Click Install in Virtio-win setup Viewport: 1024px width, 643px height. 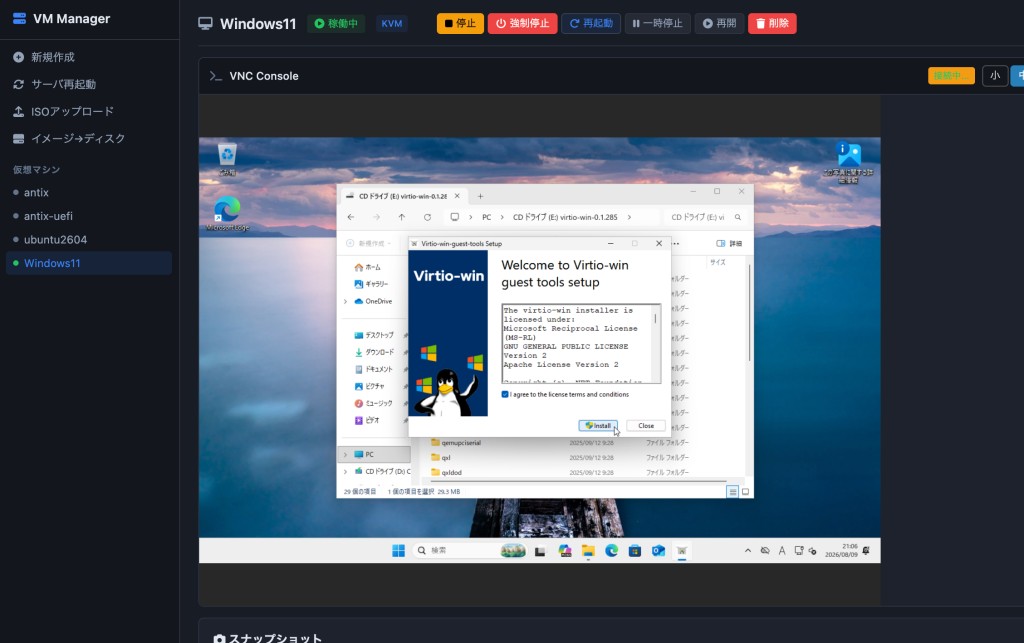pos(598,426)
